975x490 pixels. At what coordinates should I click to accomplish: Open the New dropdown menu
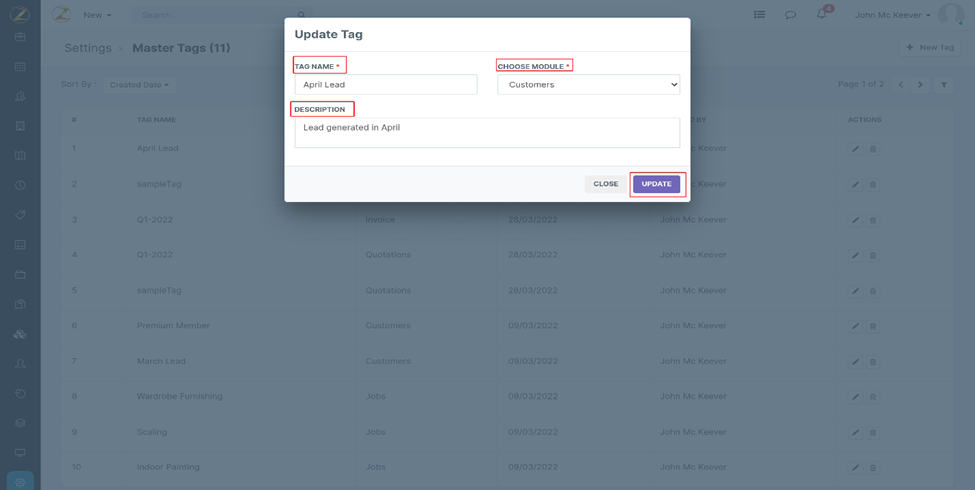[97, 15]
